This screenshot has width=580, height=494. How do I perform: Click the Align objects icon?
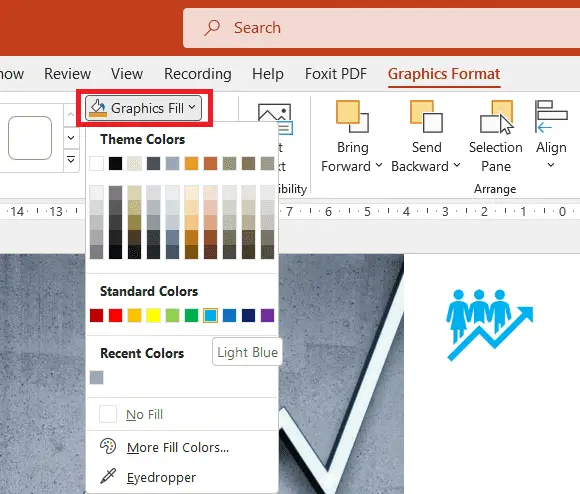(x=551, y=116)
